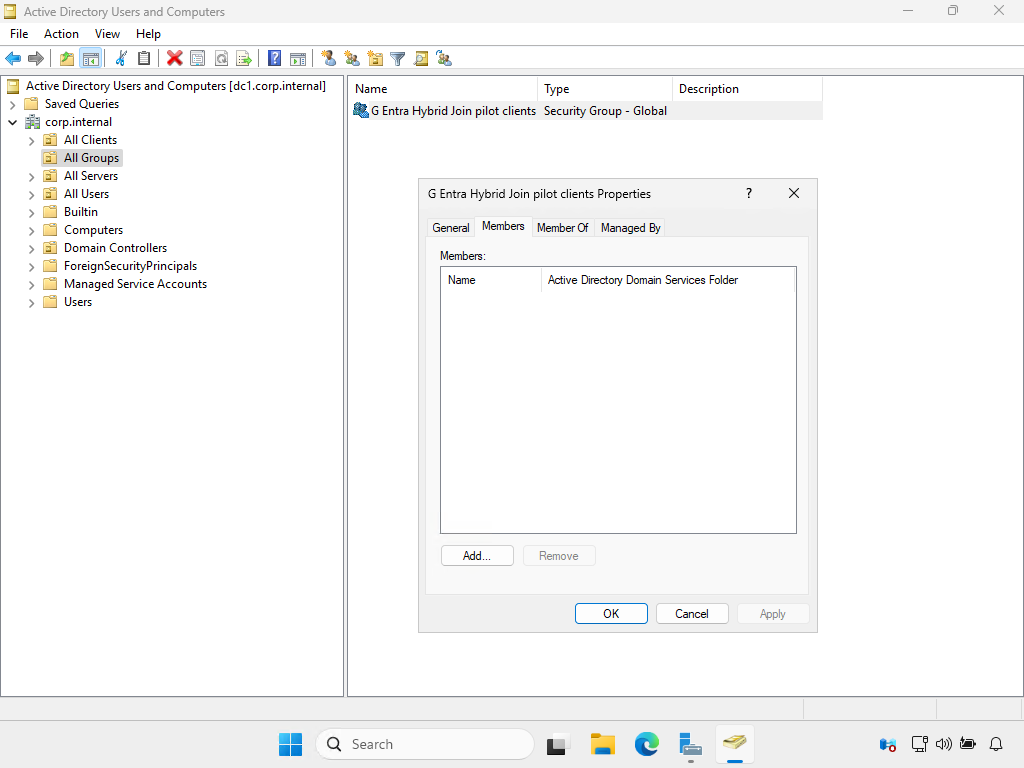Click the Export List icon
The image size is (1024, 768).
pyautogui.click(x=244, y=59)
